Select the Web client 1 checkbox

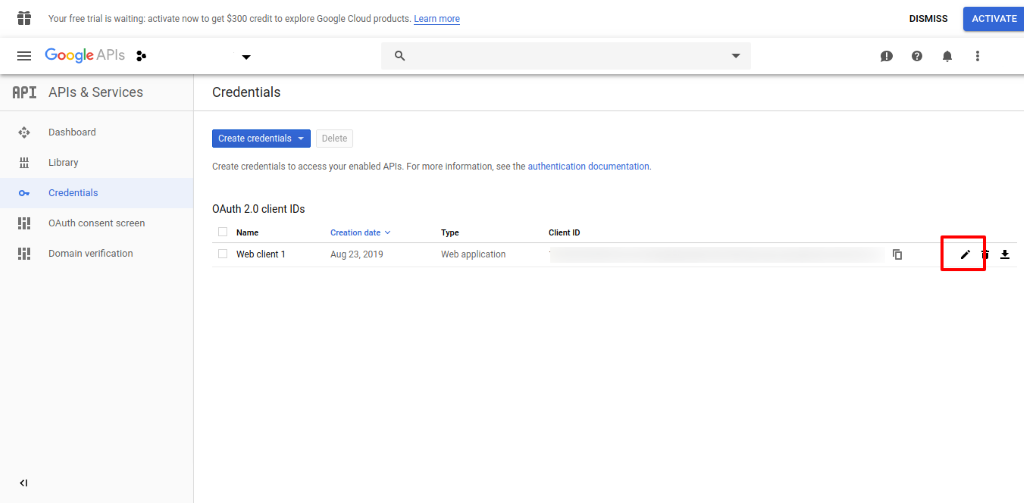[x=223, y=254]
